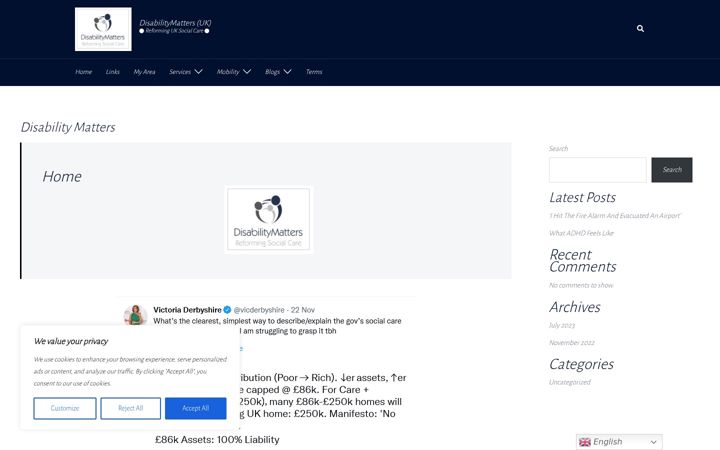Open 'What ADHD Feels Like' post
This screenshot has height=450, width=720.
click(x=581, y=233)
